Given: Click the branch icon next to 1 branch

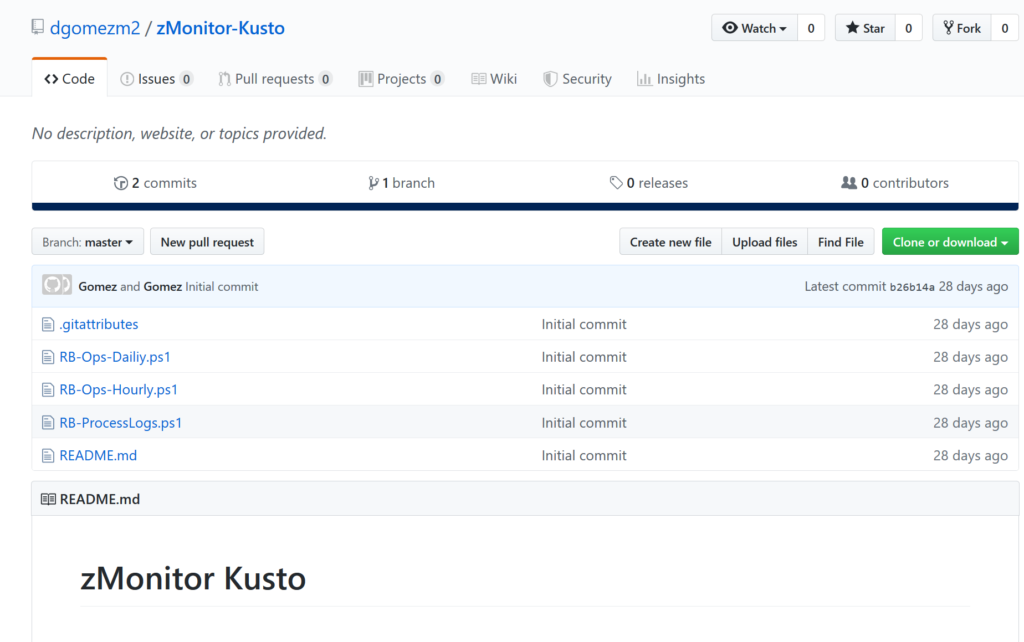Looking at the screenshot, I should tap(373, 183).
